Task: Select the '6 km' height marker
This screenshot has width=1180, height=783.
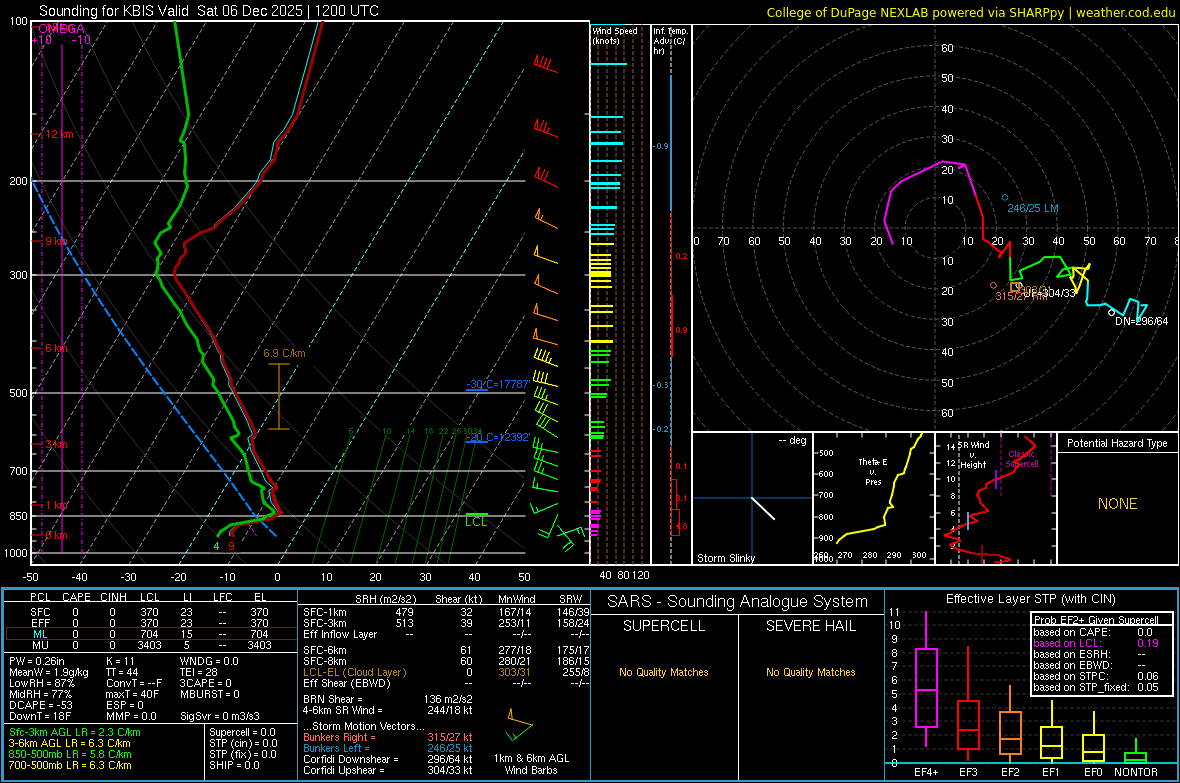Action: (x=56, y=348)
